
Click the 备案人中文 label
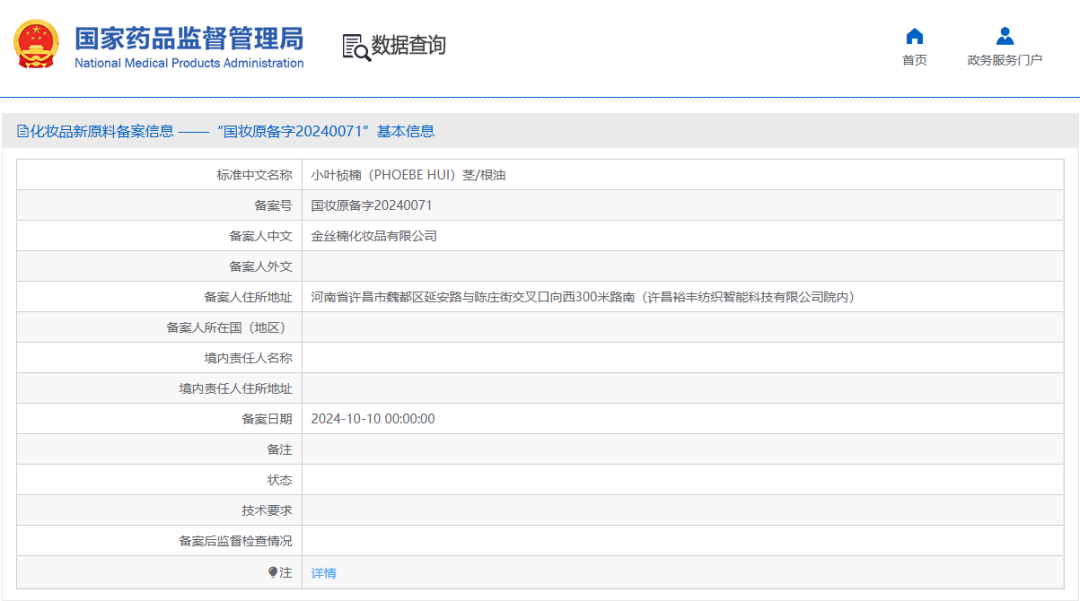(x=260, y=236)
